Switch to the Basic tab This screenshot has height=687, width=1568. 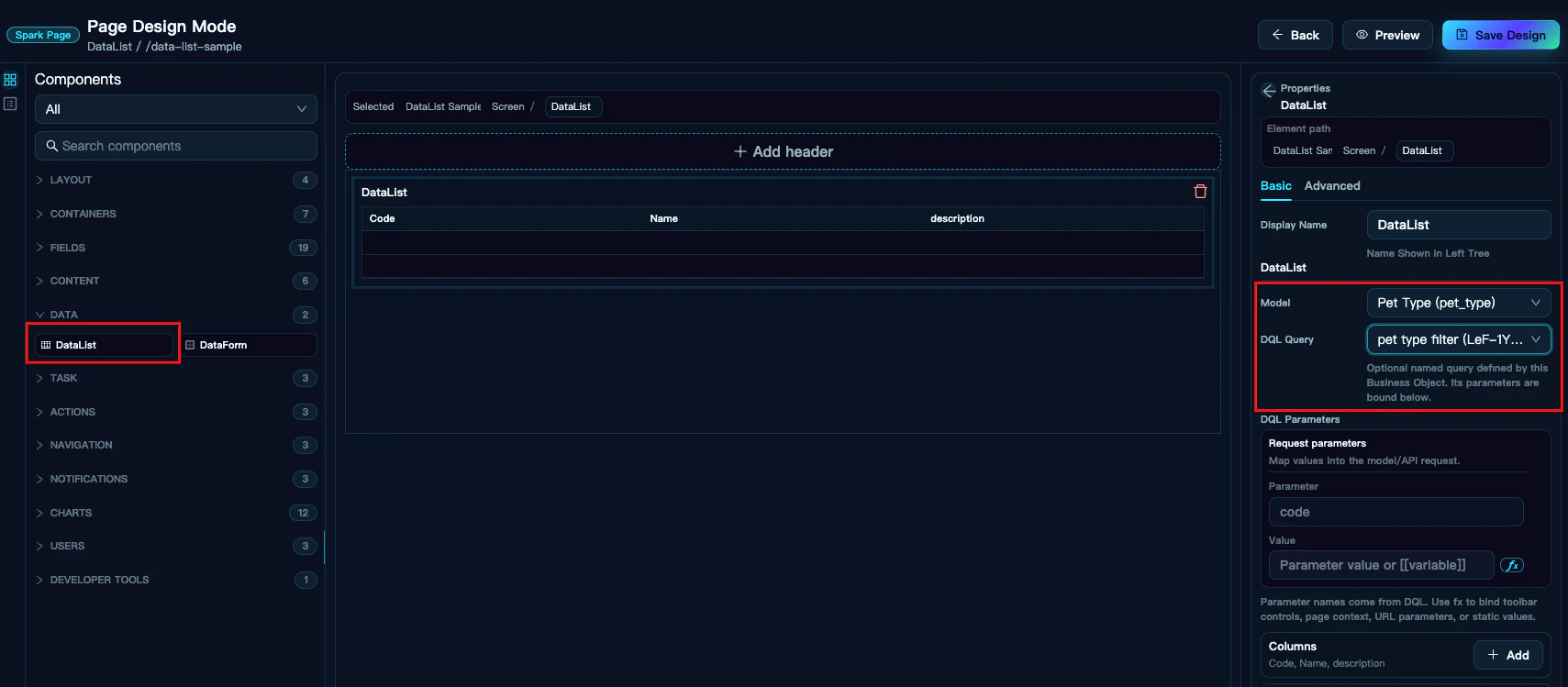(x=1275, y=186)
